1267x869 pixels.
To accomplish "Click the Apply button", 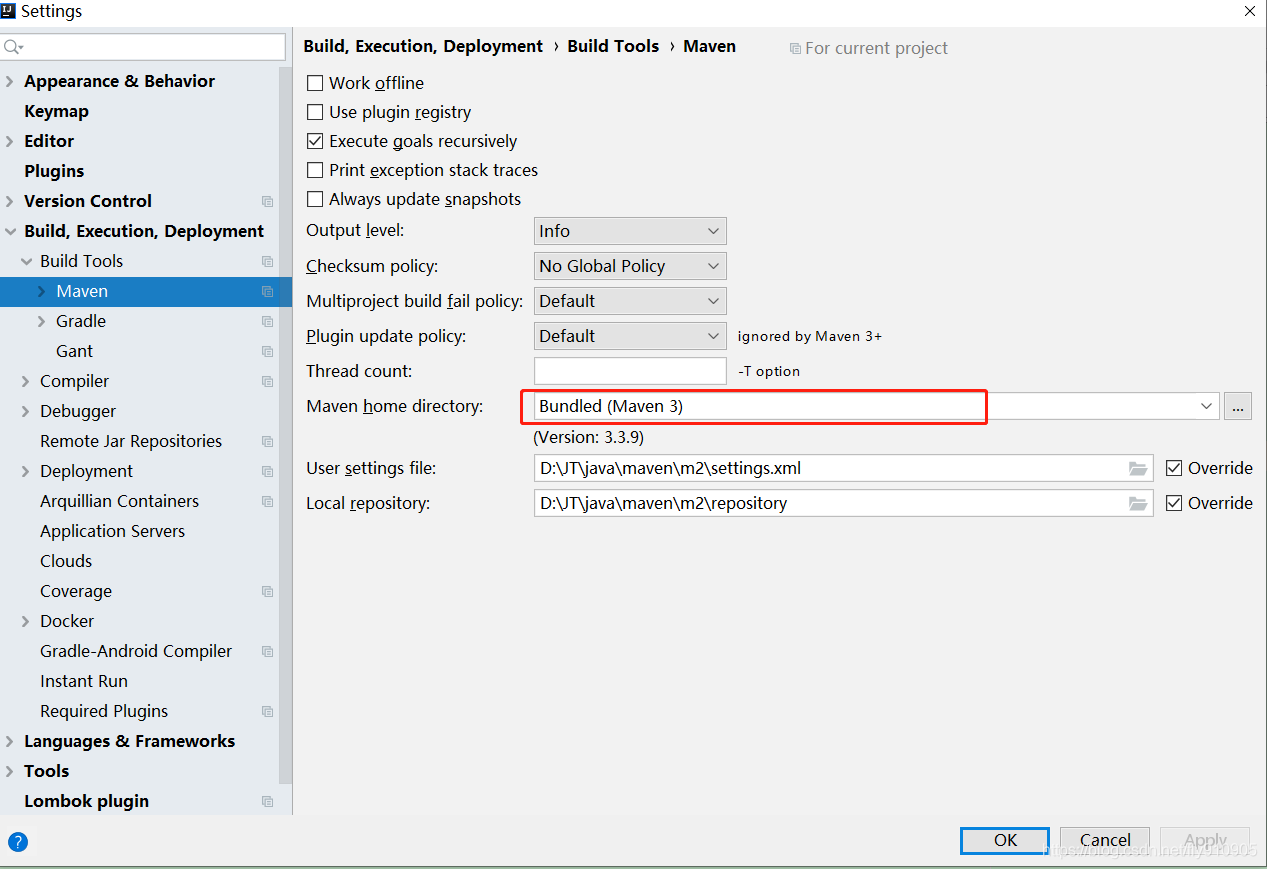I will coord(1205,840).
